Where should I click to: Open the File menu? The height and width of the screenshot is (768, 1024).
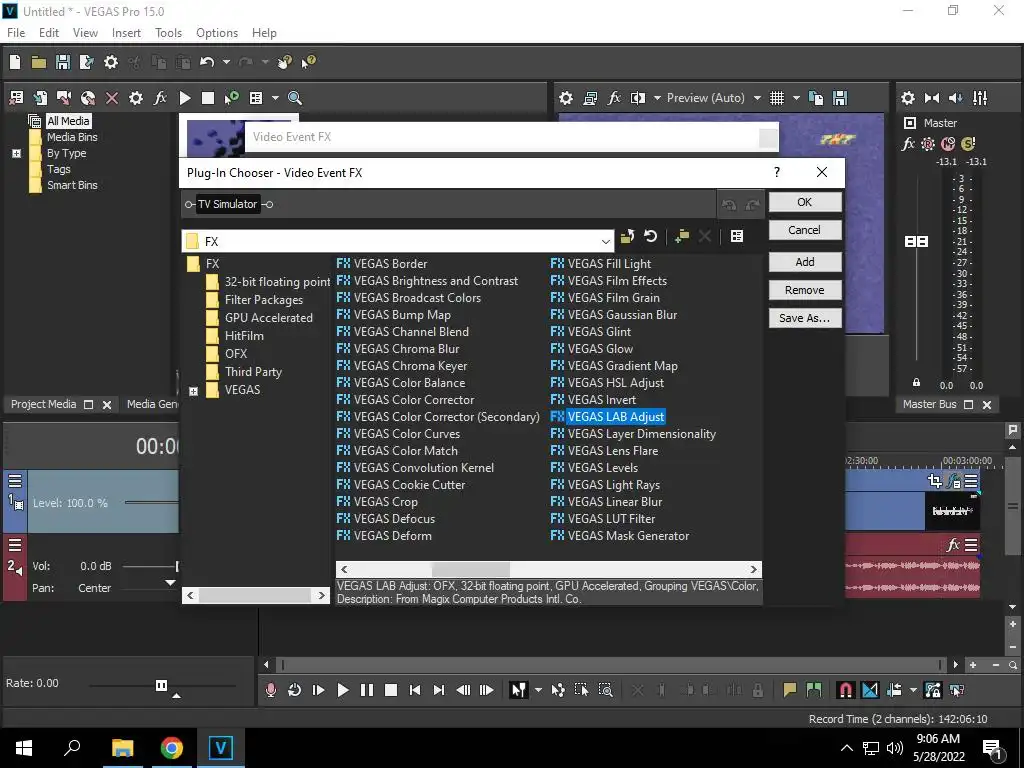click(16, 33)
